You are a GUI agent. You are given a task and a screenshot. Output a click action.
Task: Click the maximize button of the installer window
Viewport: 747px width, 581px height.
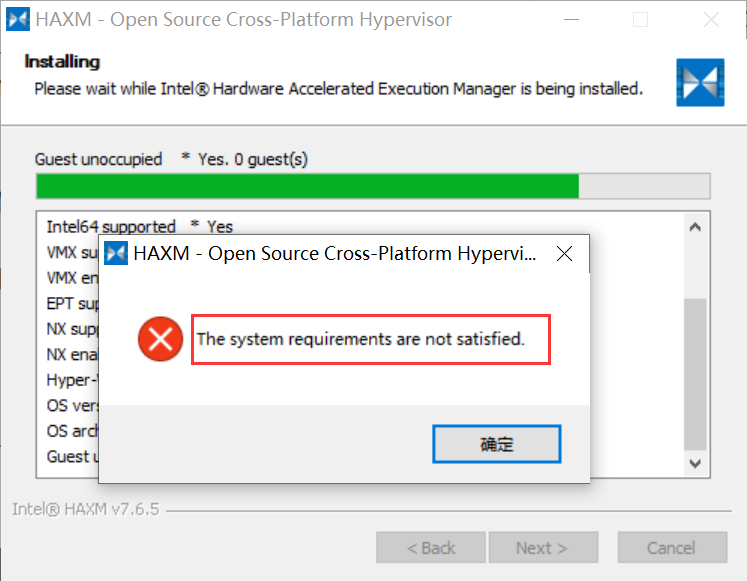[x=640, y=20]
